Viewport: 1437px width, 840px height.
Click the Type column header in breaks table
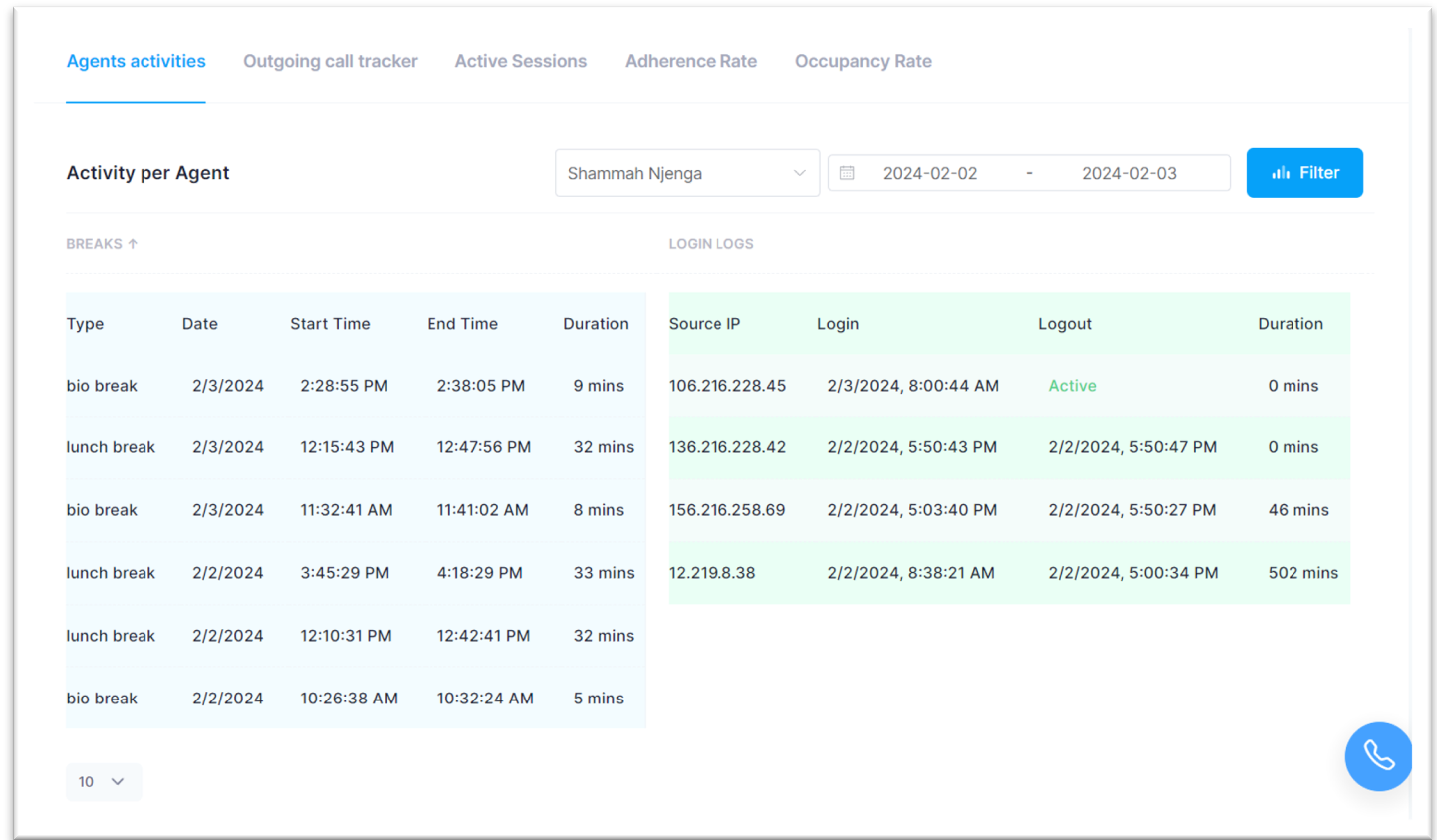(85, 324)
